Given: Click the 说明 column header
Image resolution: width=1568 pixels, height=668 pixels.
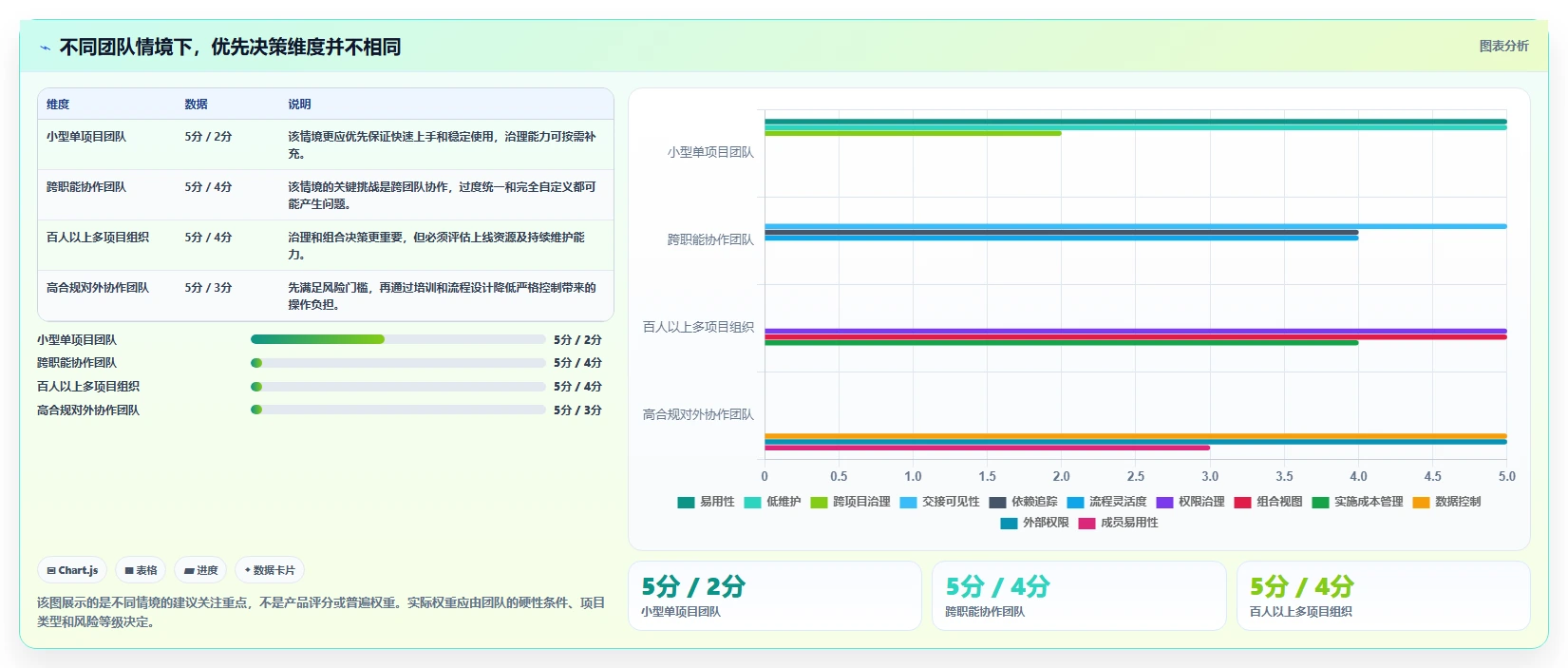Looking at the screenshot, I should tap(300, 105).
